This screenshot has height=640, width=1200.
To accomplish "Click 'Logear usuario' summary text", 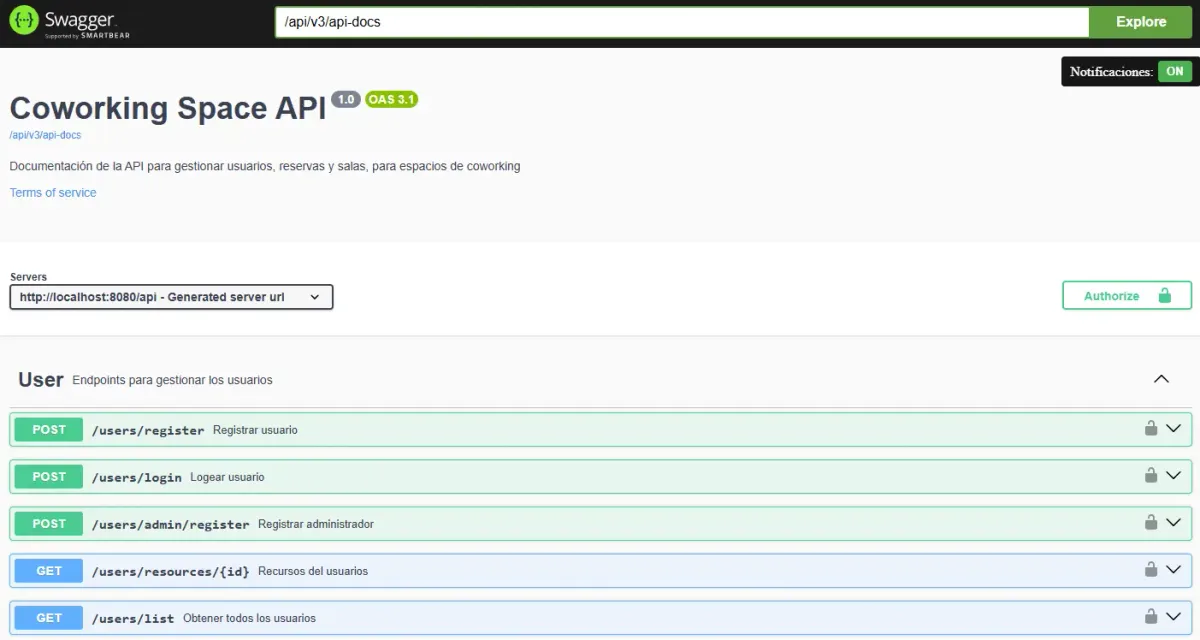I will [227, 477].
